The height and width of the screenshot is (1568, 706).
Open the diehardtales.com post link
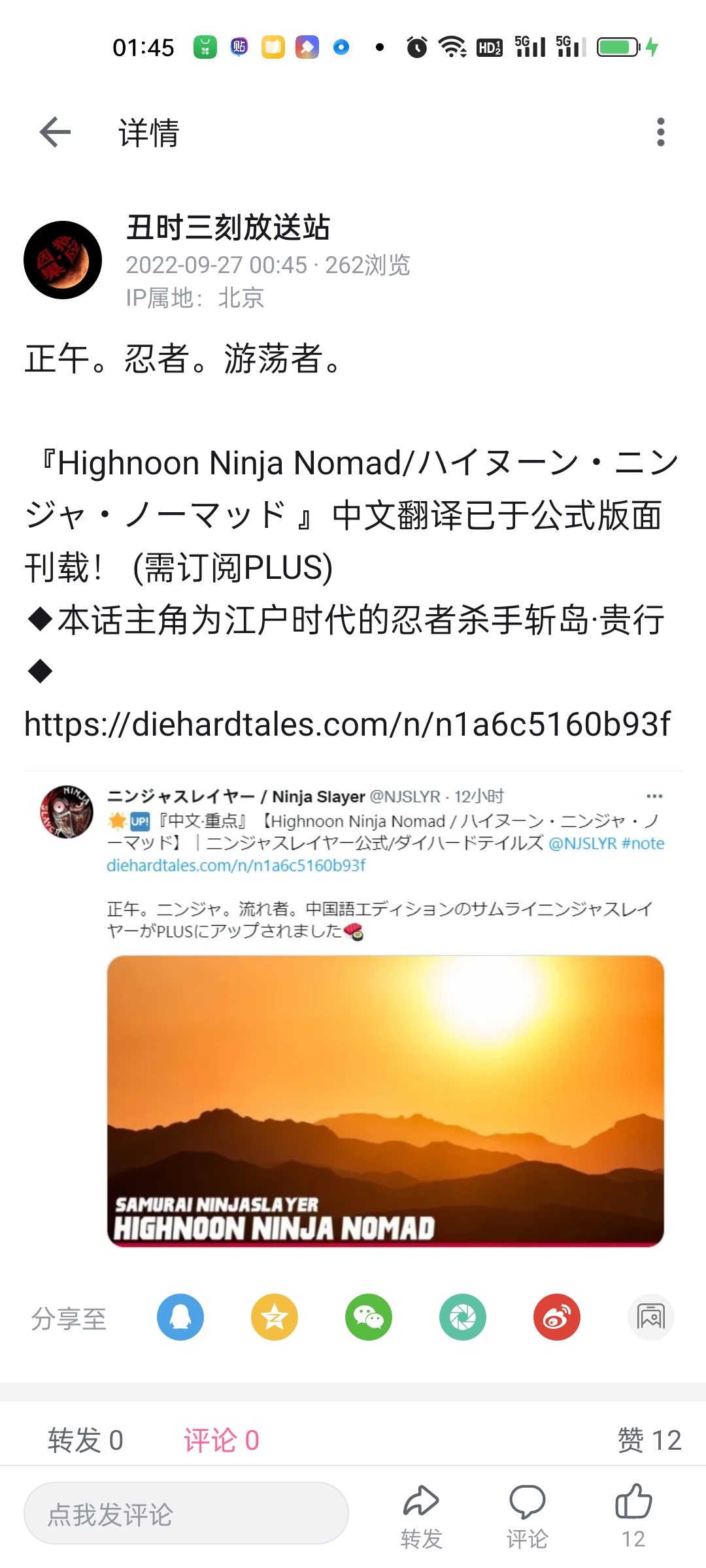347,724
